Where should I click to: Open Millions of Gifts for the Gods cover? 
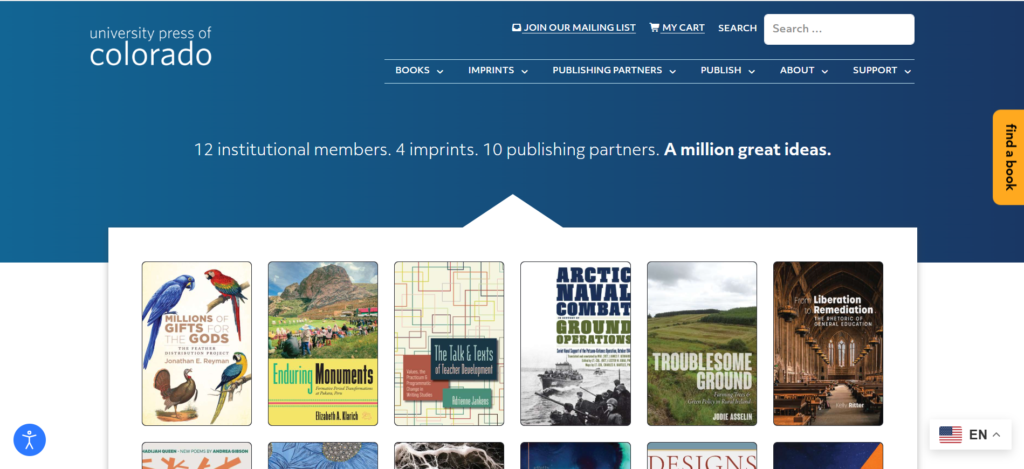click(197, 343)
